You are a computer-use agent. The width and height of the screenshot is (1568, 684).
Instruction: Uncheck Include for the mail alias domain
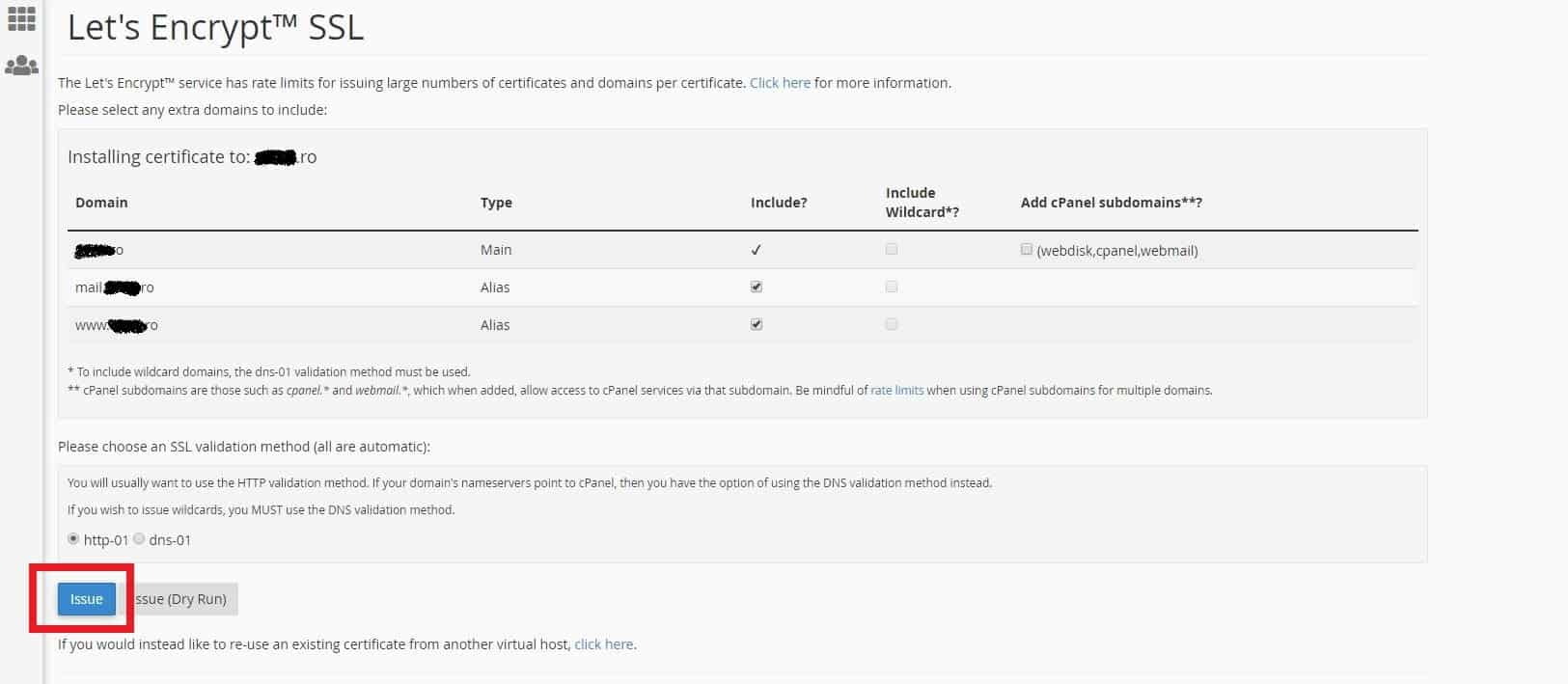756,287
